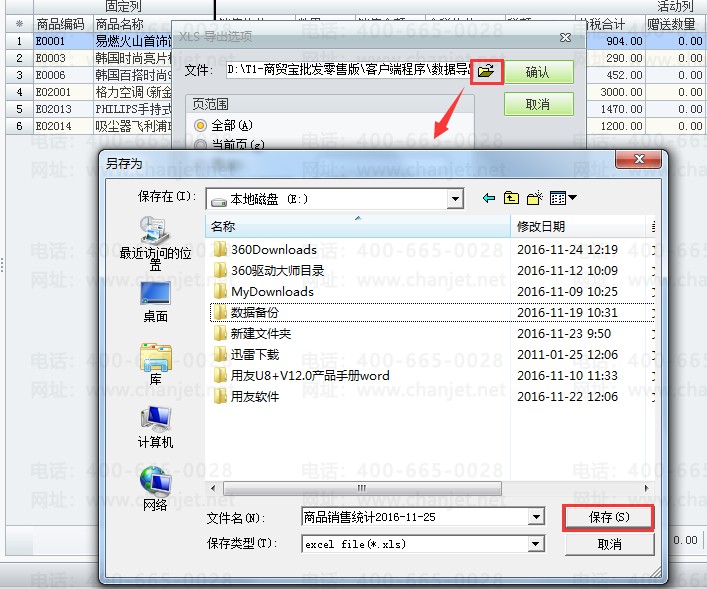Click the 904.00 cell in background table
This screenshot has width=707, height=589.
point(616,41)
